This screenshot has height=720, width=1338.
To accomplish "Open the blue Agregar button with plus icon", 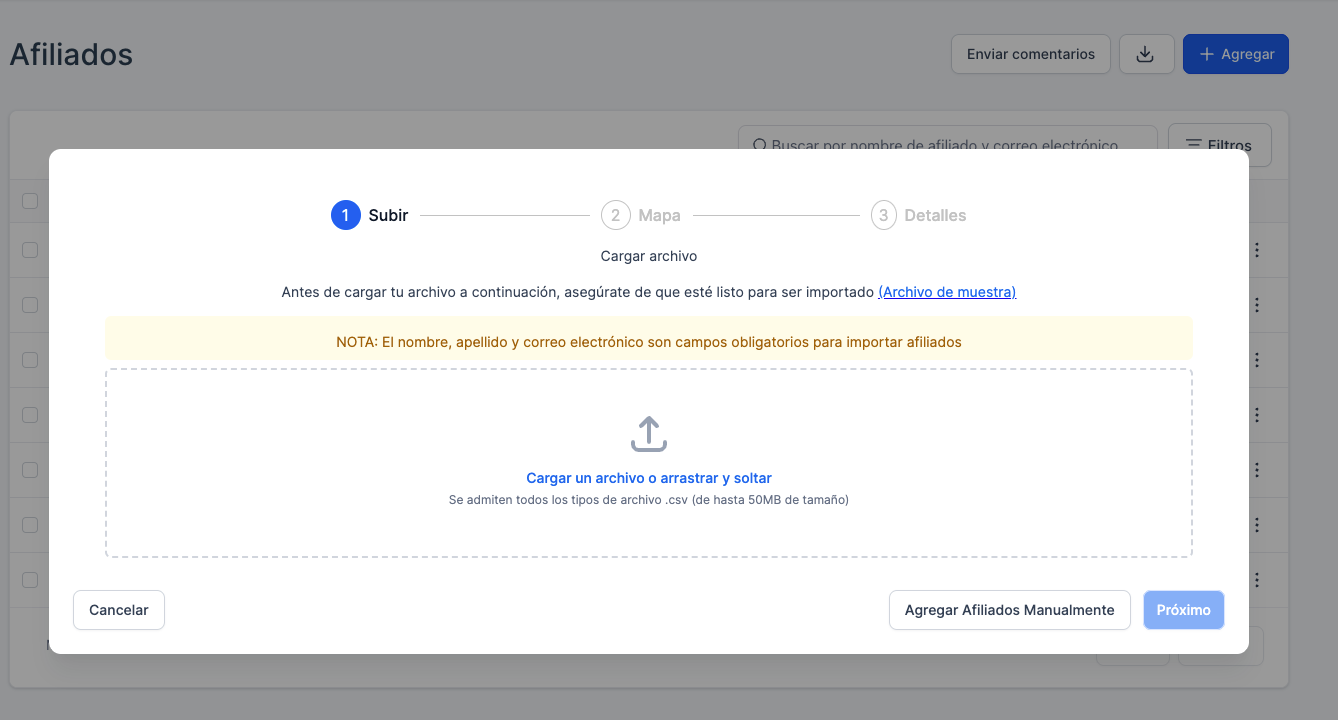I will pos(1235,54).
